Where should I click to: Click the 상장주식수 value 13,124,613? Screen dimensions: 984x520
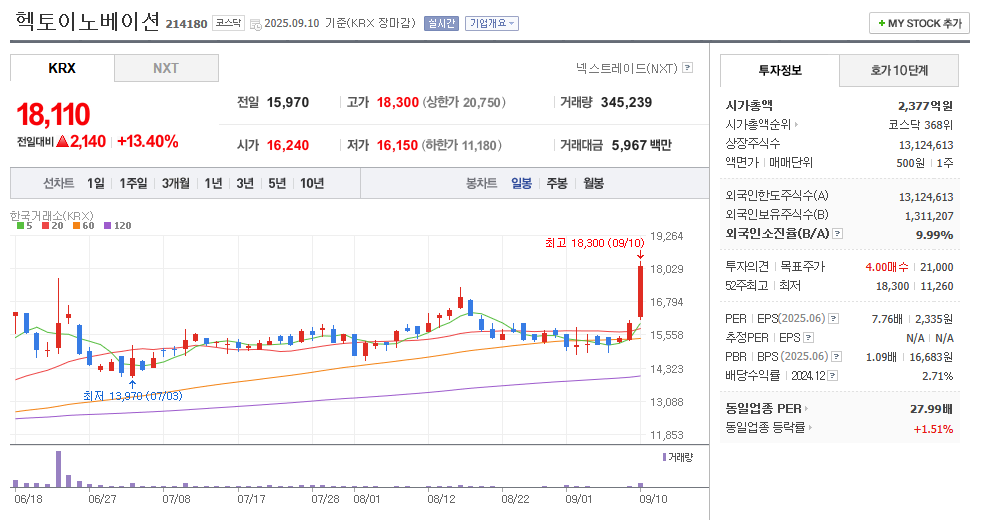[x=926, y=146]
